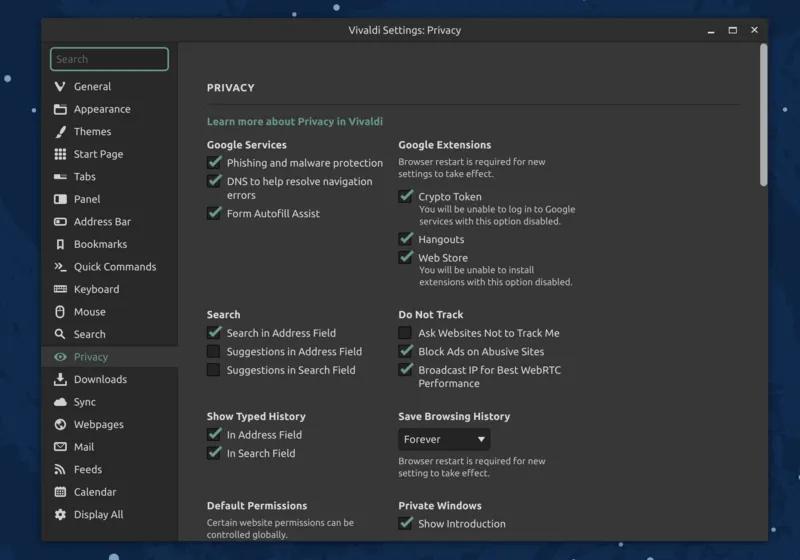Screen dimensions: 800x560
Task: Click the Bookmarks icon in sidebar
Action: pyautogui.click(x=60, y=244)
